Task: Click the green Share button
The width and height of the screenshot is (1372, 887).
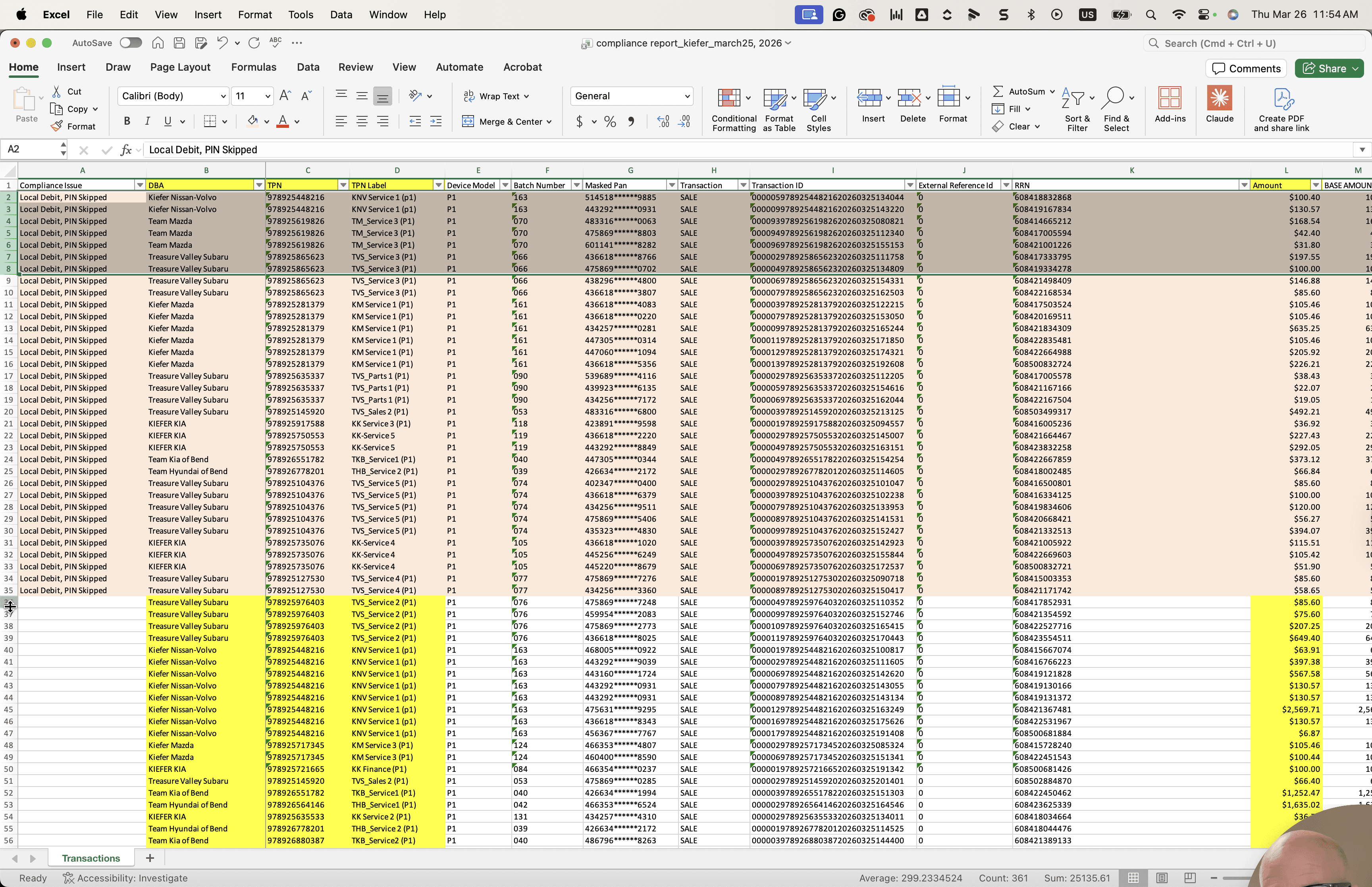Action: pyautogui.click(x=1330, y=69)
